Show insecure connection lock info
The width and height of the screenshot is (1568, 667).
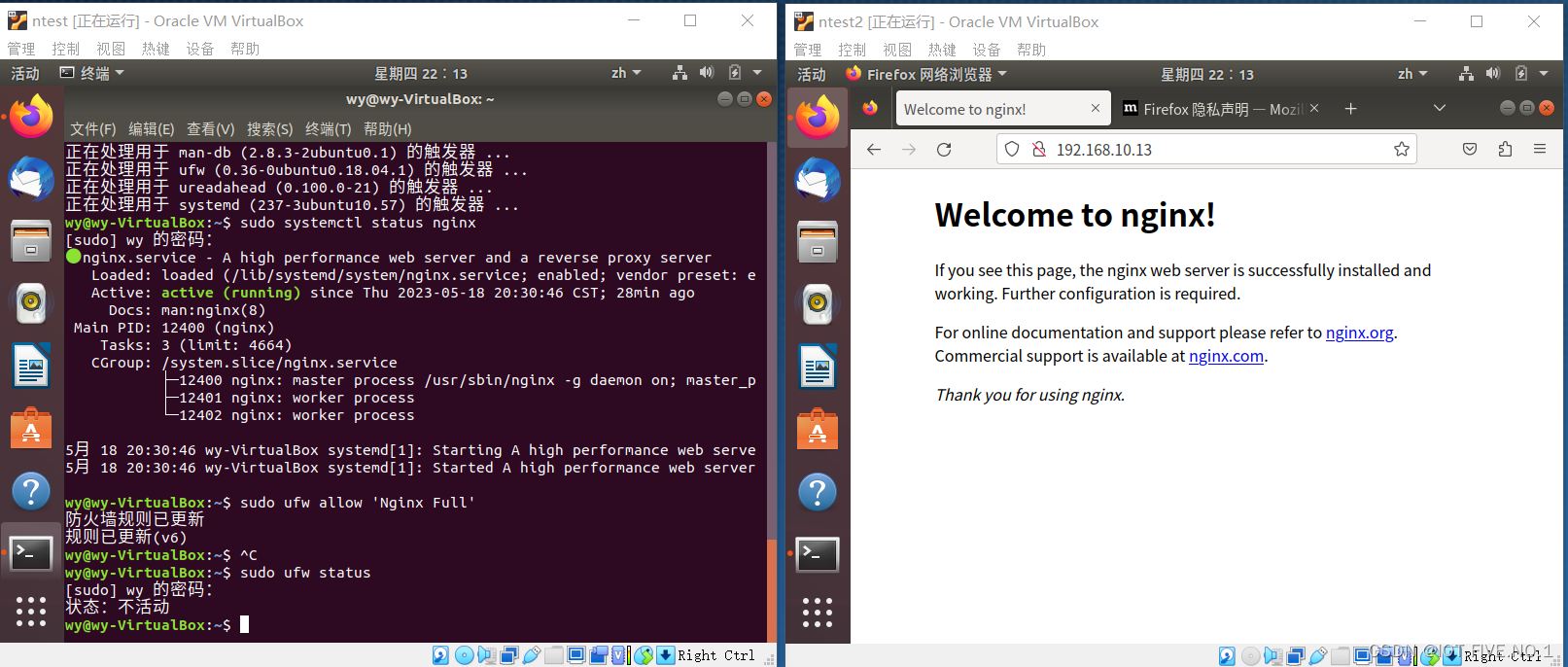tap(1038, 149)
